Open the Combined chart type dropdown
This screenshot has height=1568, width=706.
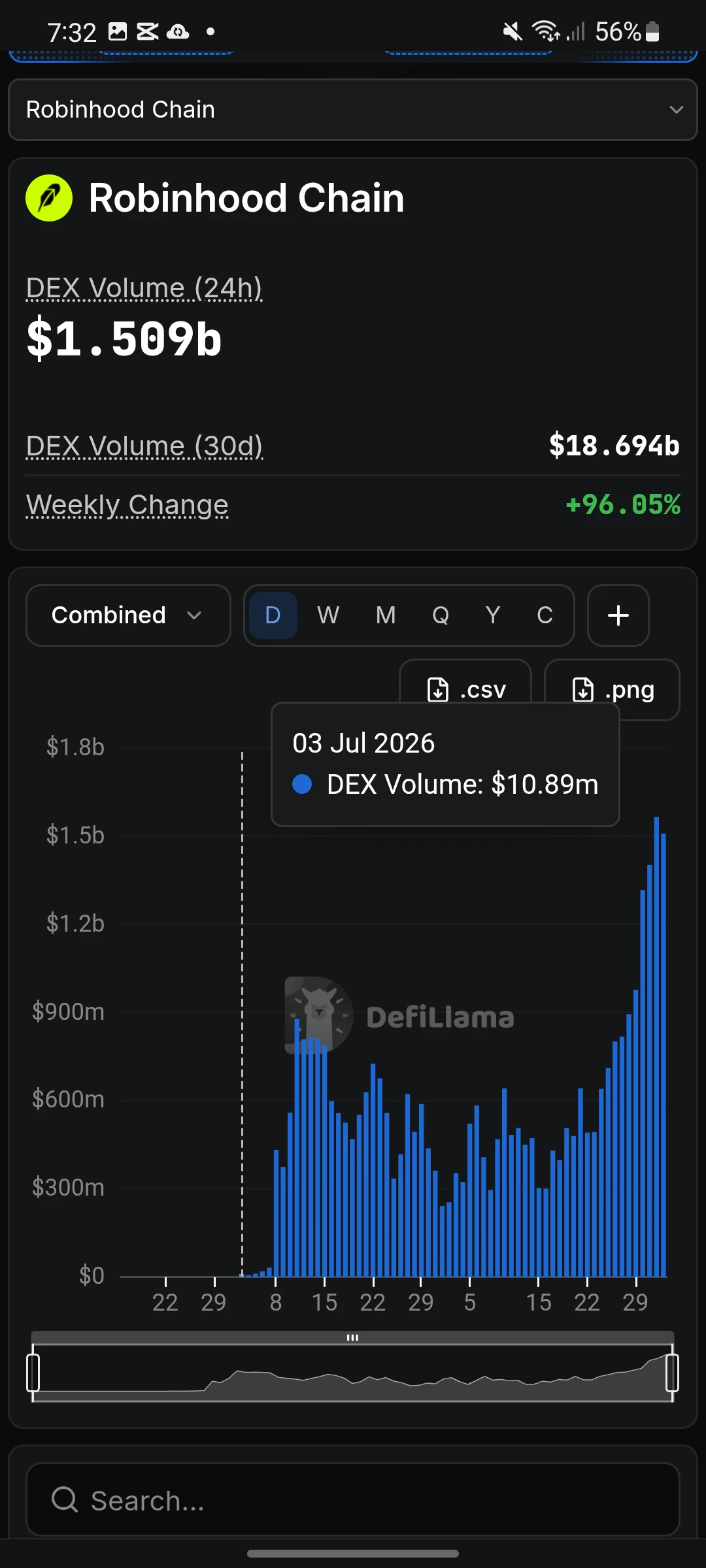tap(128, 615)
